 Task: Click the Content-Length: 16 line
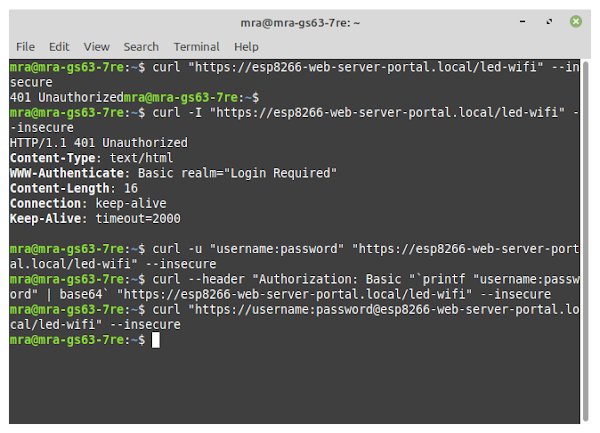74,188
